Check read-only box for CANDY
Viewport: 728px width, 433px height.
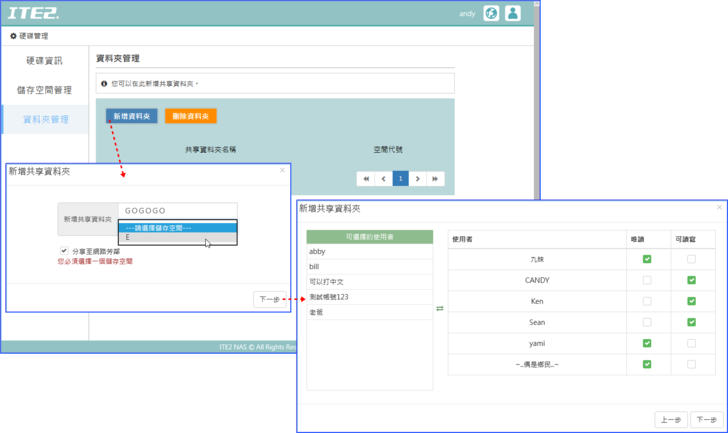click(x=647, y=280)
